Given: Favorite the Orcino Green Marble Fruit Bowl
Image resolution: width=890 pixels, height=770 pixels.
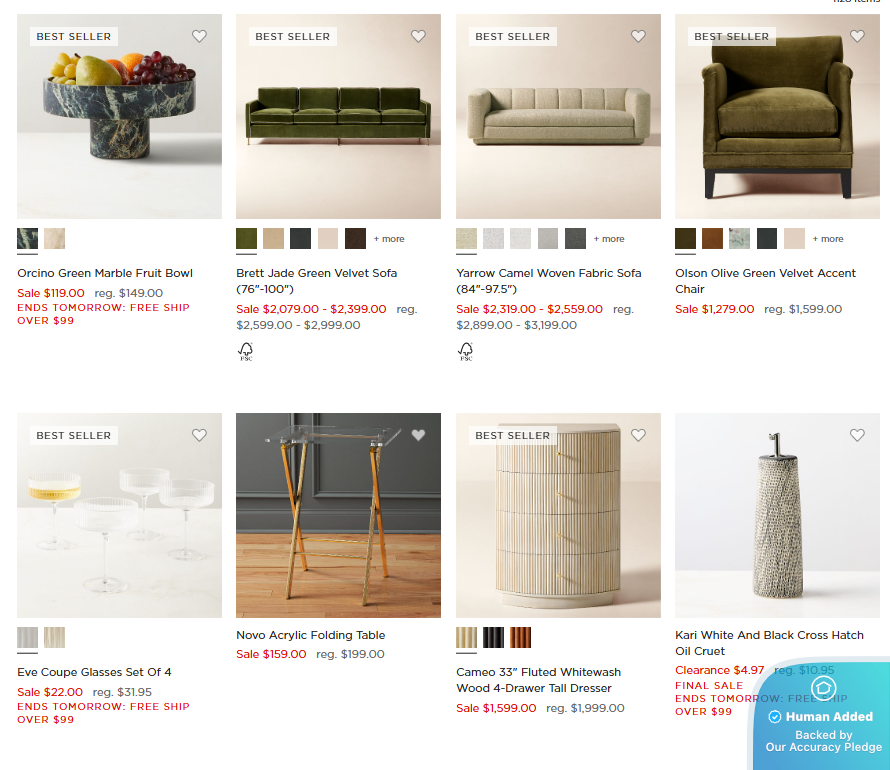Looking at the screenshot, I should tap(199, 36).
